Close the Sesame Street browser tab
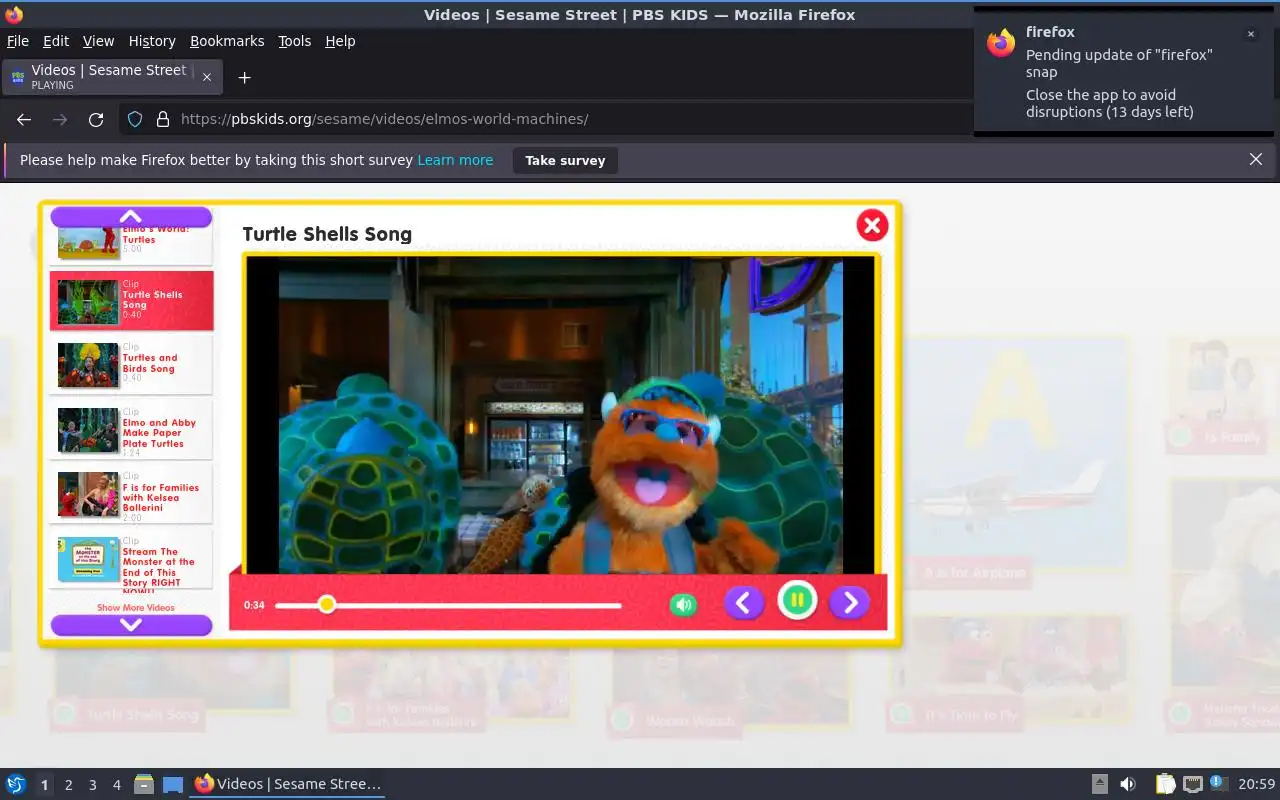This screenshot has height=800, width=1280. tap(207, 77)
